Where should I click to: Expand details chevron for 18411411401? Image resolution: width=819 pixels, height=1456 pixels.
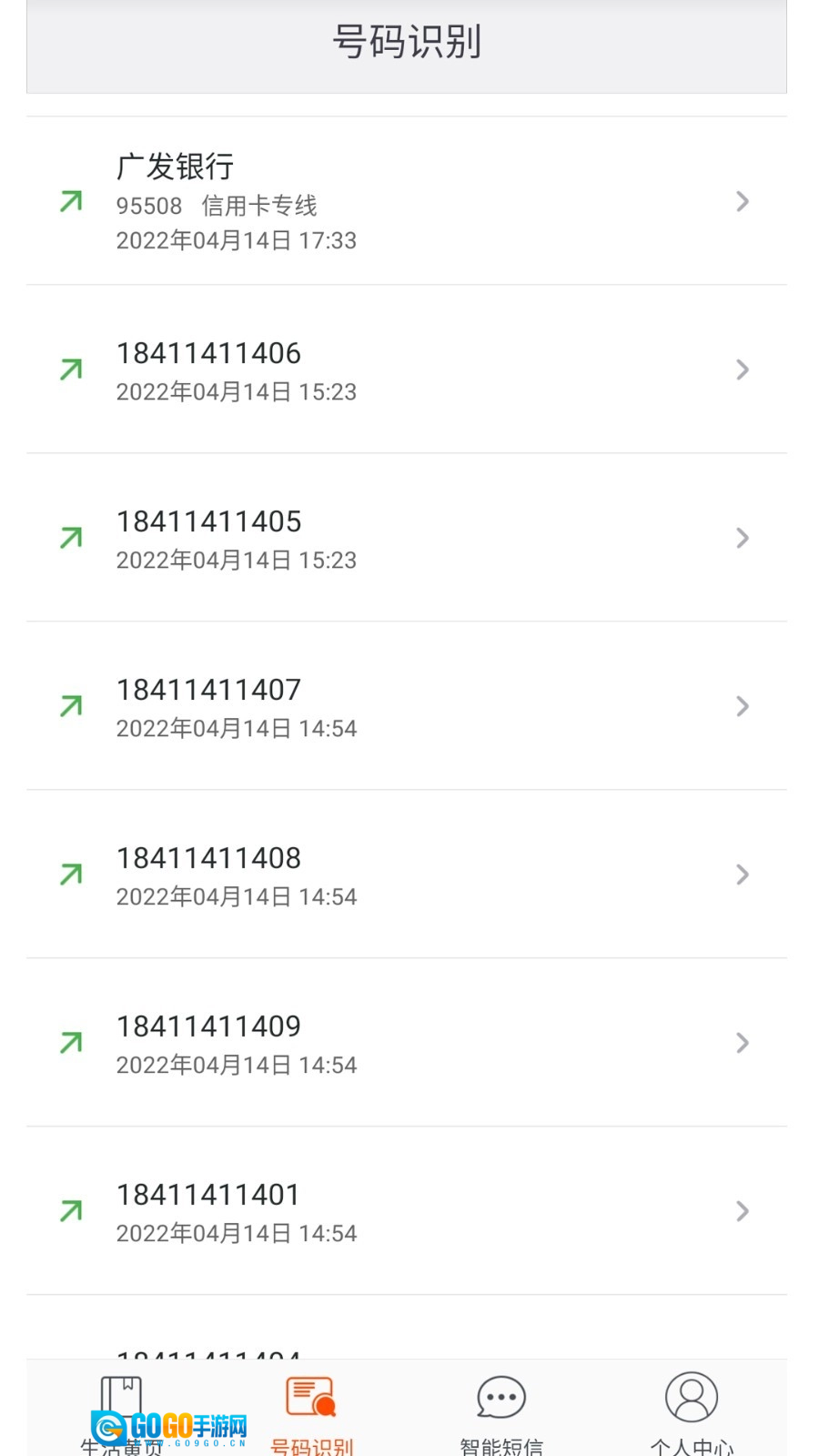(x=743, y=1211)
